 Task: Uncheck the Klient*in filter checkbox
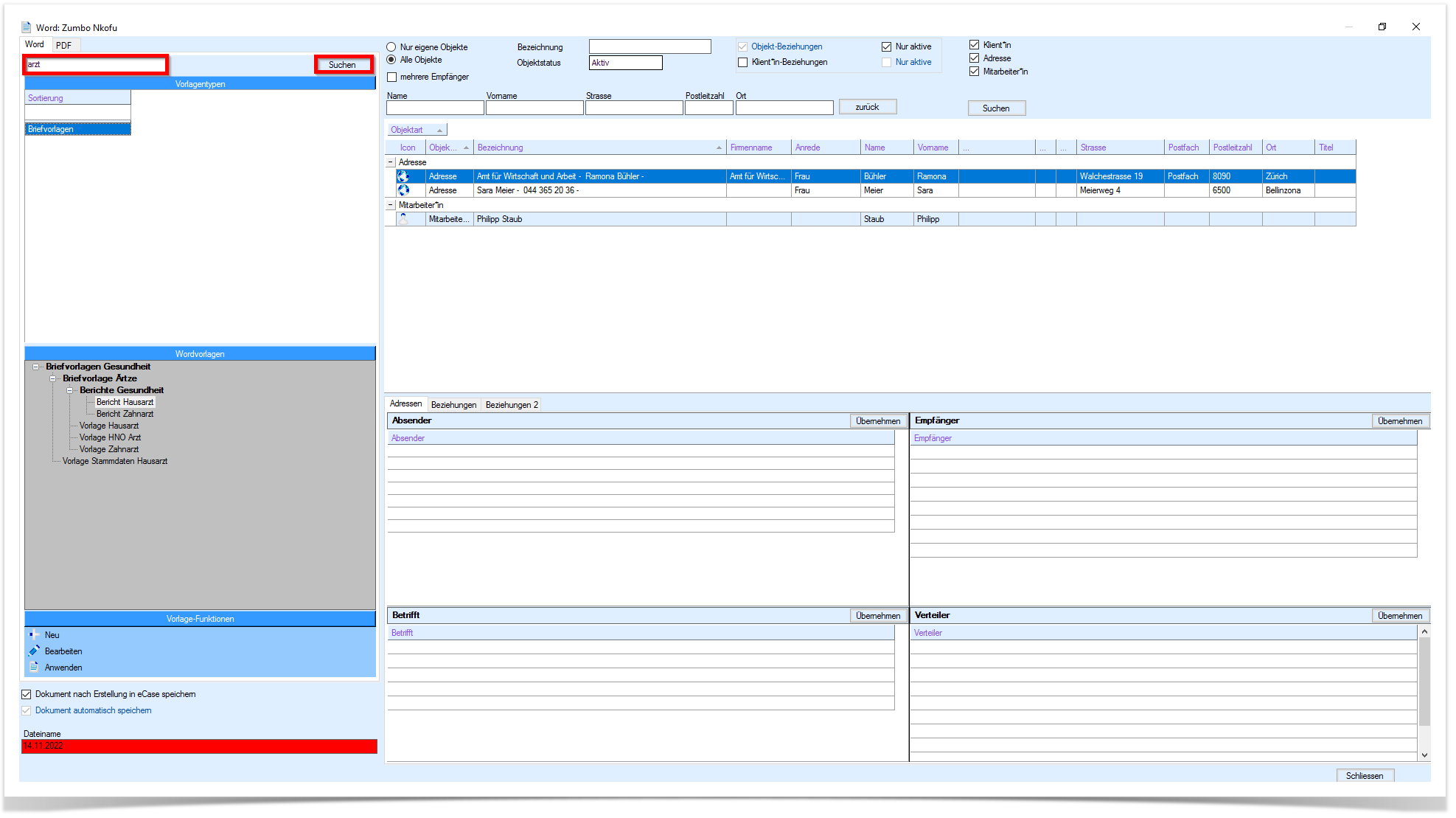[x=975, y=45]
